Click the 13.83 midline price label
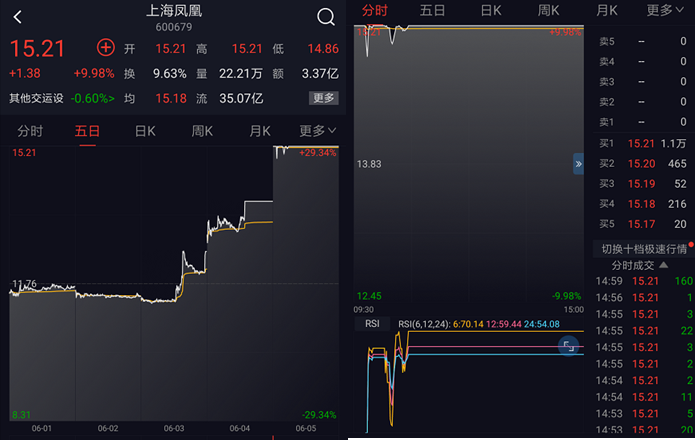 tap(369, 164)
